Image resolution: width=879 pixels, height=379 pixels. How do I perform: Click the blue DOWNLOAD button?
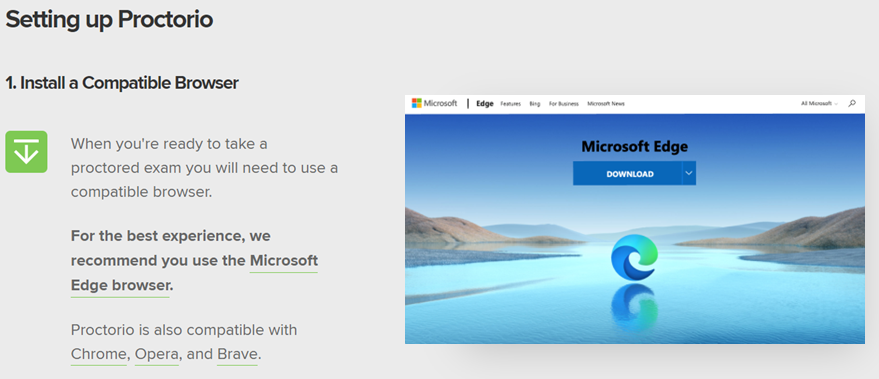point(627,173)
